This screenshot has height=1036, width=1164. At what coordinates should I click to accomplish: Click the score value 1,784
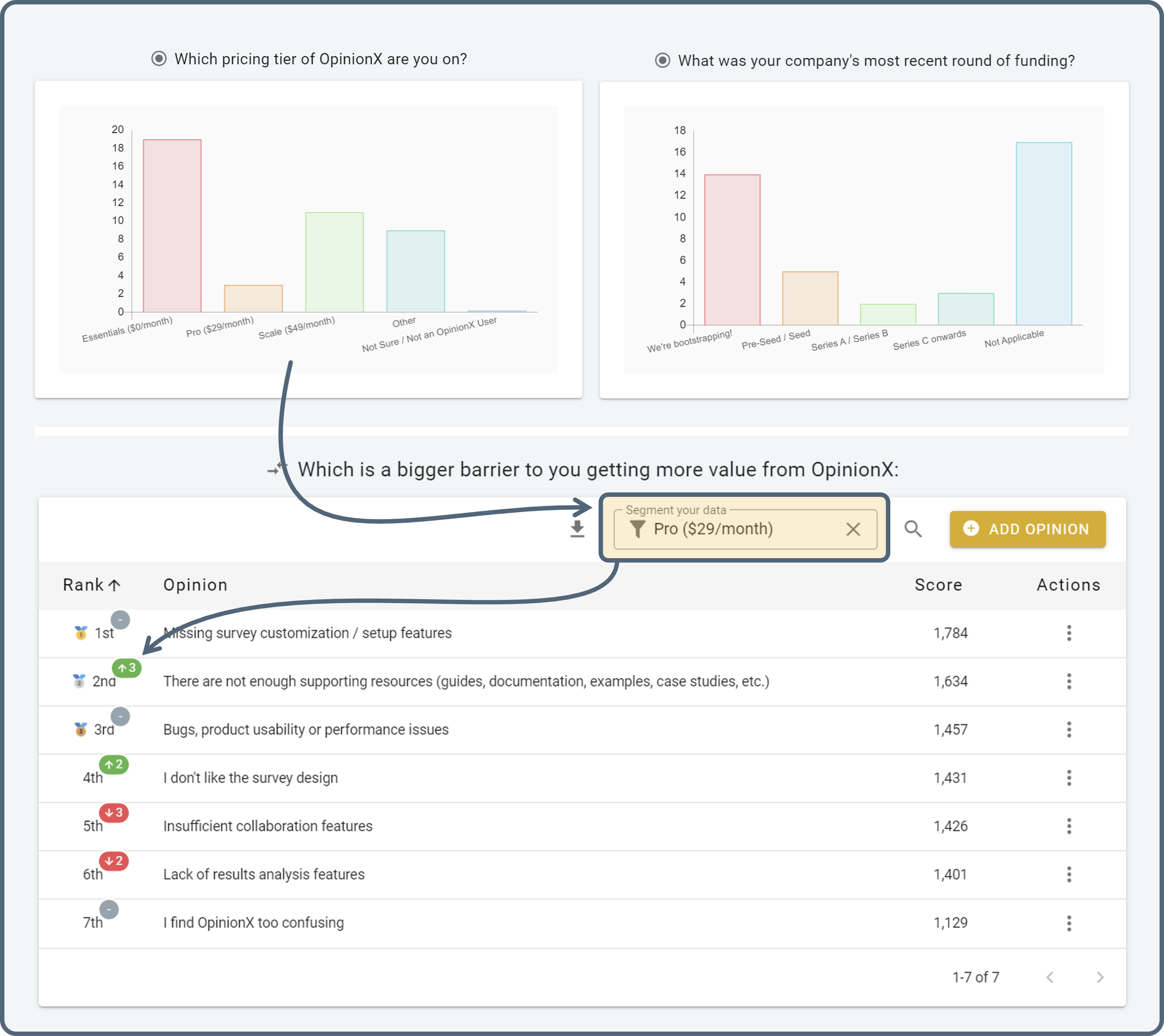(x=950, y=633)
